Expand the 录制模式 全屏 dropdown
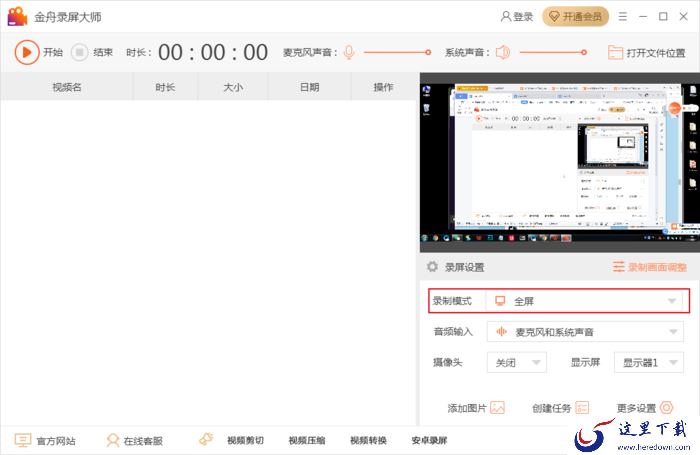Viewport: 700px width, 455px height. pyautogui.click(x=584, y=301)
